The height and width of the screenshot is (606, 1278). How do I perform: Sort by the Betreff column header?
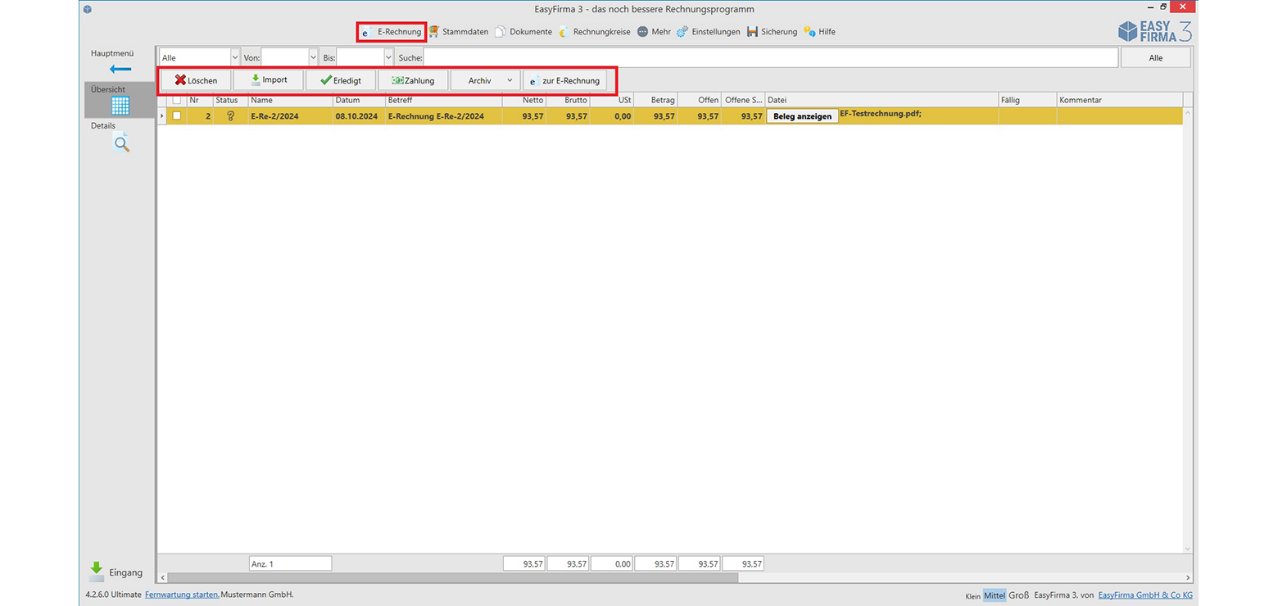(x=444, y=100)
